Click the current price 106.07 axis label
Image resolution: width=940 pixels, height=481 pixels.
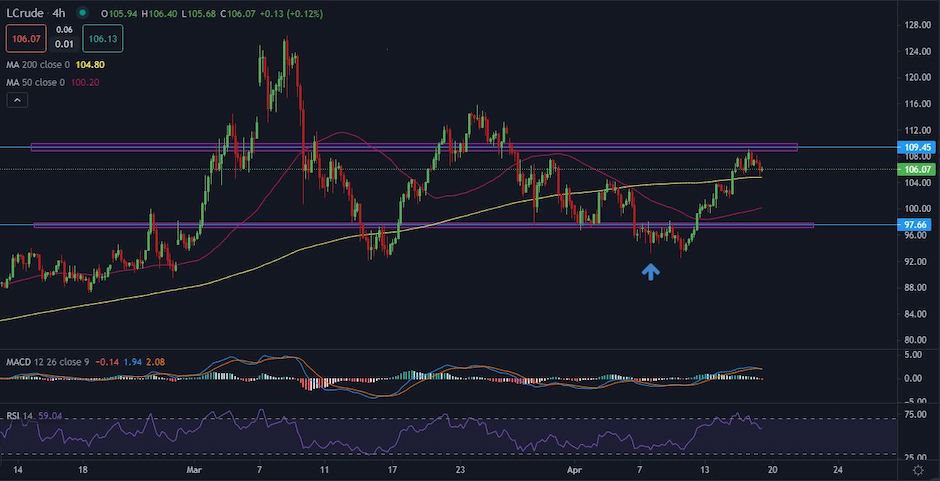pos(917,170)
